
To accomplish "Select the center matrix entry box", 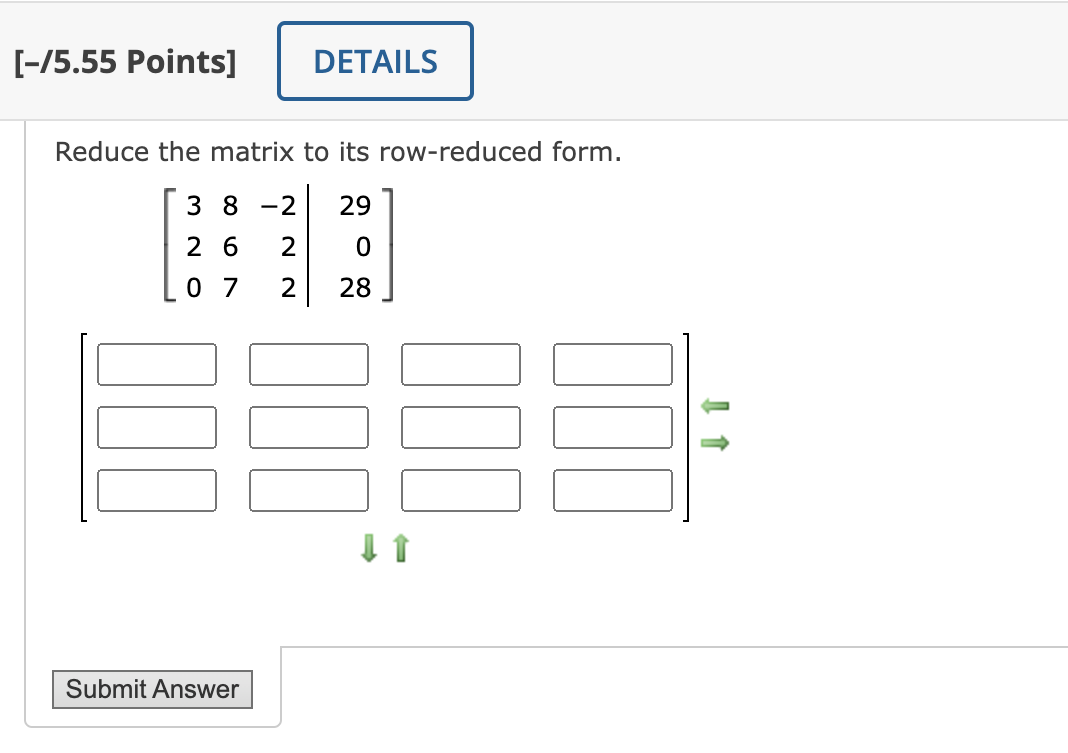I will click(x=308, y=427).
